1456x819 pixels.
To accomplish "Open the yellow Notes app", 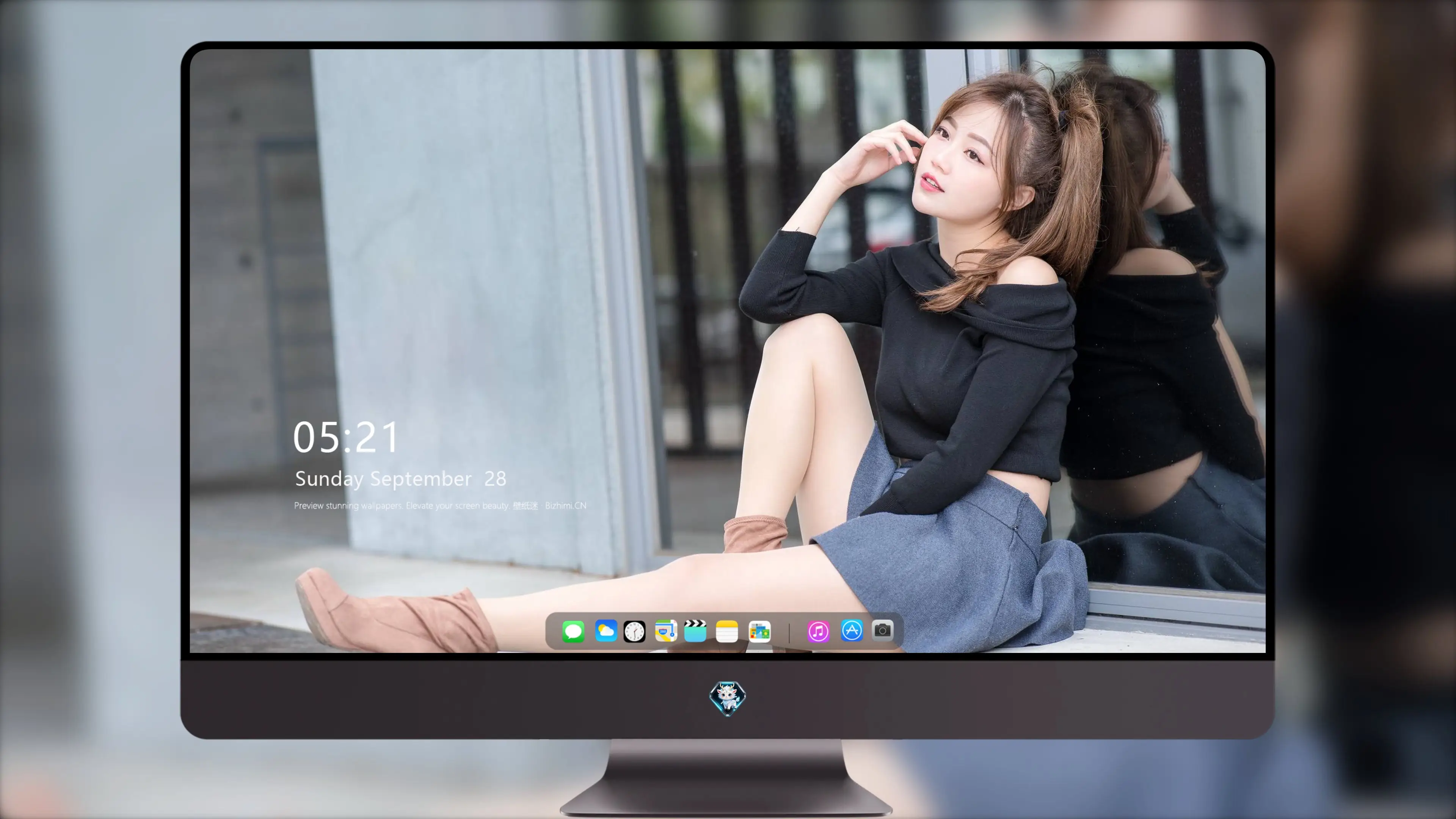I will (727, 631).
